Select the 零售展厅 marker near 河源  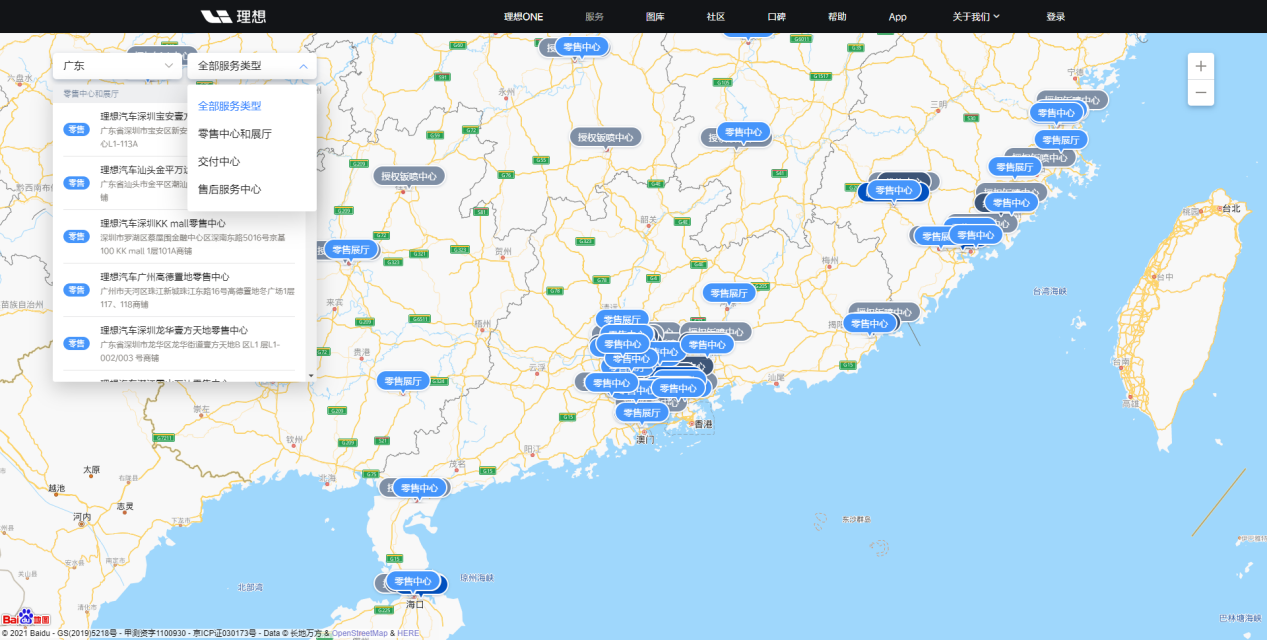tap(730, 293)
